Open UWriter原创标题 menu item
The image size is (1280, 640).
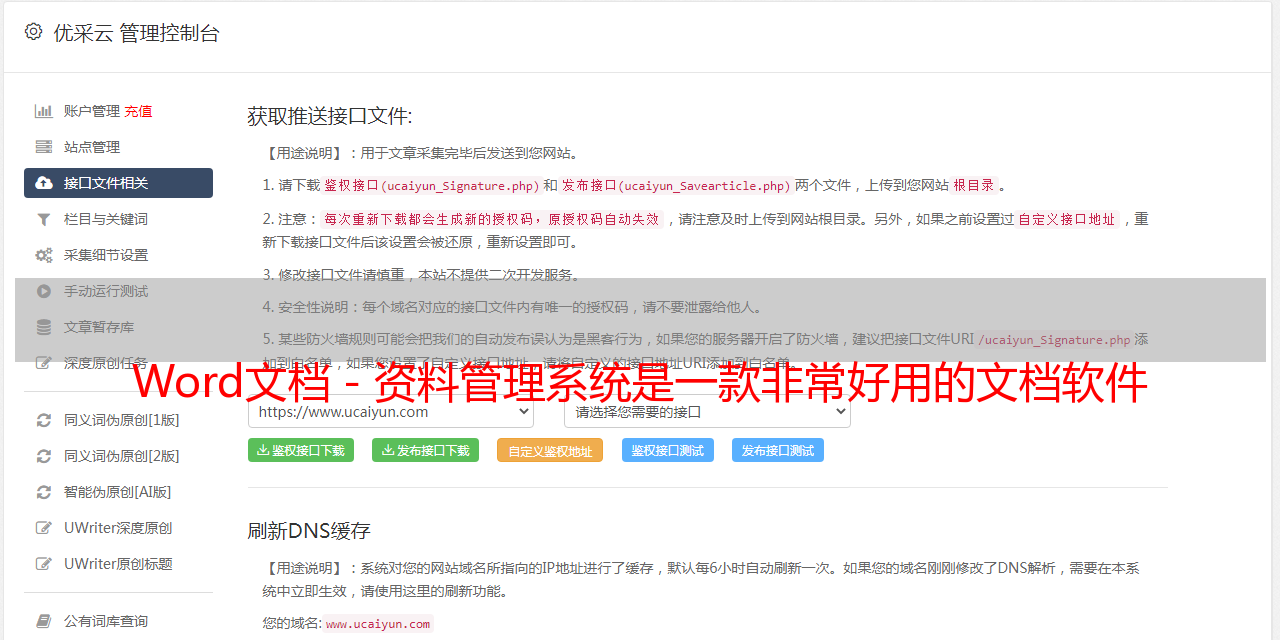click(118, 564)
